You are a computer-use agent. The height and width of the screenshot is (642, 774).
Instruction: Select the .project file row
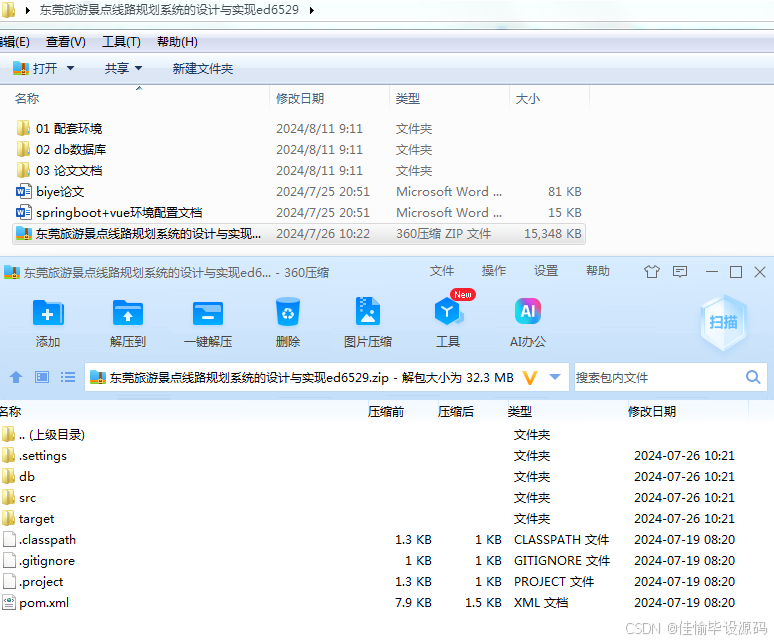370,581
